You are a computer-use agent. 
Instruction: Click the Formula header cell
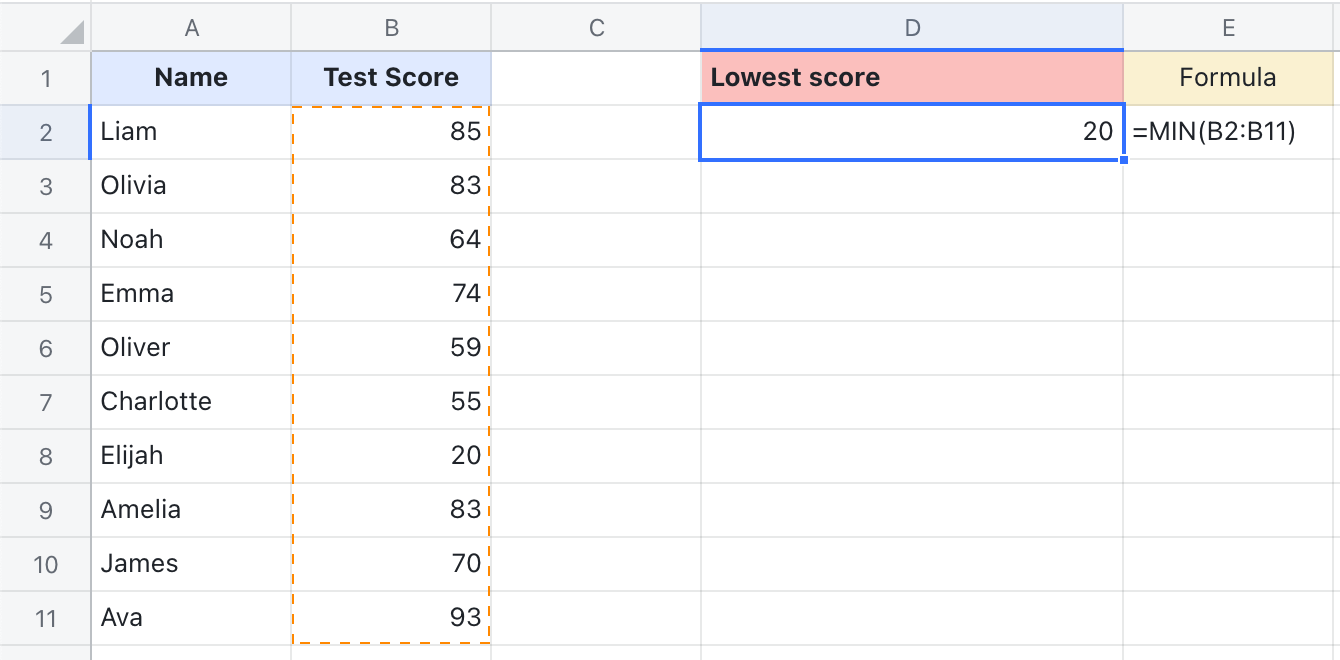(x=1228, y=77)
